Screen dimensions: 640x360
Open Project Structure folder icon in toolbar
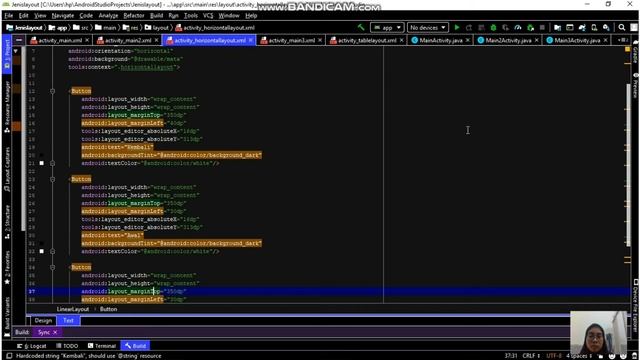click(x=557, y=27)
